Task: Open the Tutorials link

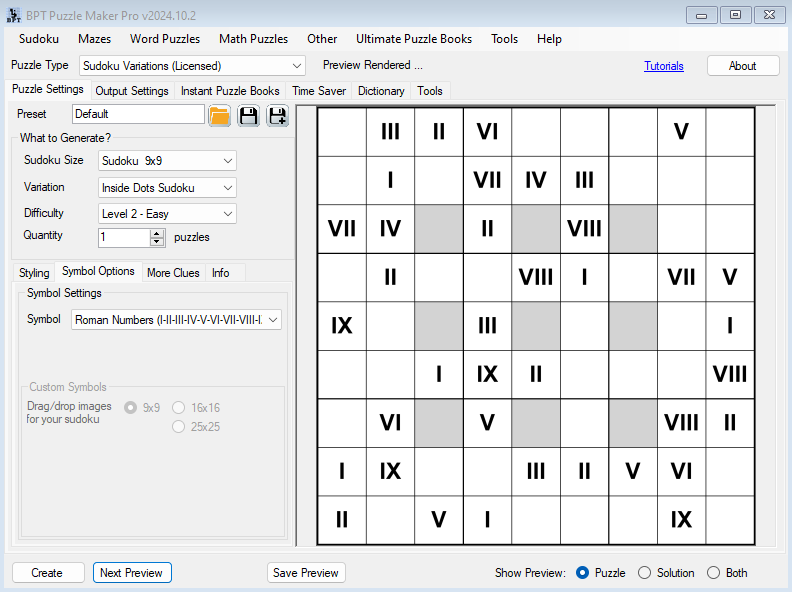Action: [664, 66]
